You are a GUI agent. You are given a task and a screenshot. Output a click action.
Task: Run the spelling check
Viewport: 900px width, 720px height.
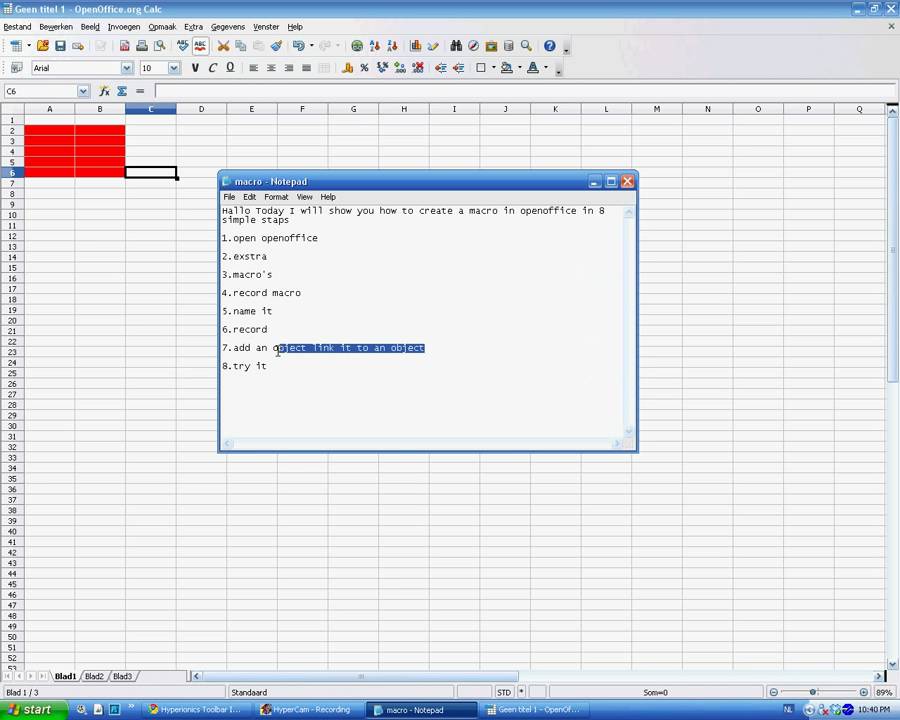click(x=183, y=46)
